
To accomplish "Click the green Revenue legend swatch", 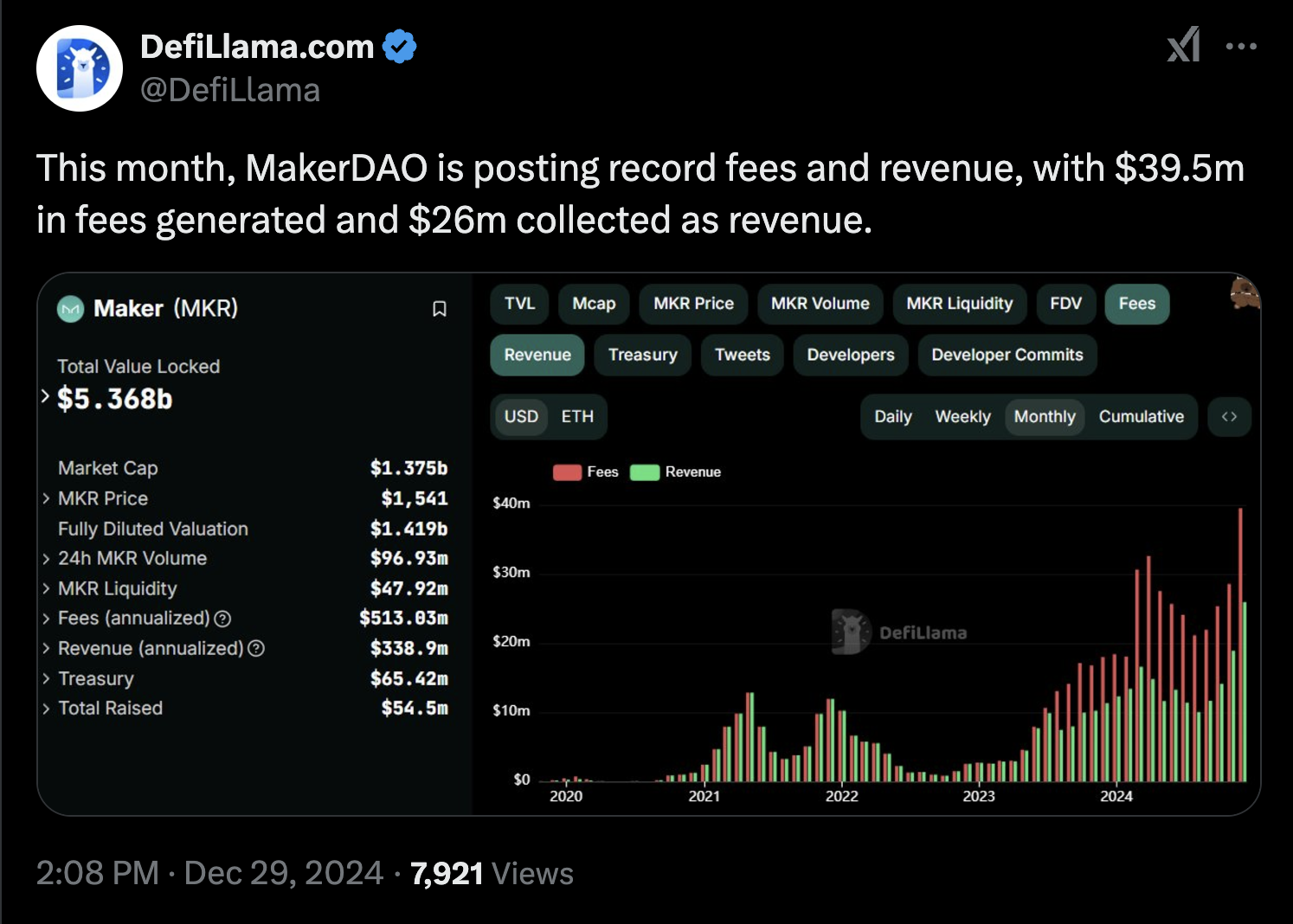I will click(645, 472).
